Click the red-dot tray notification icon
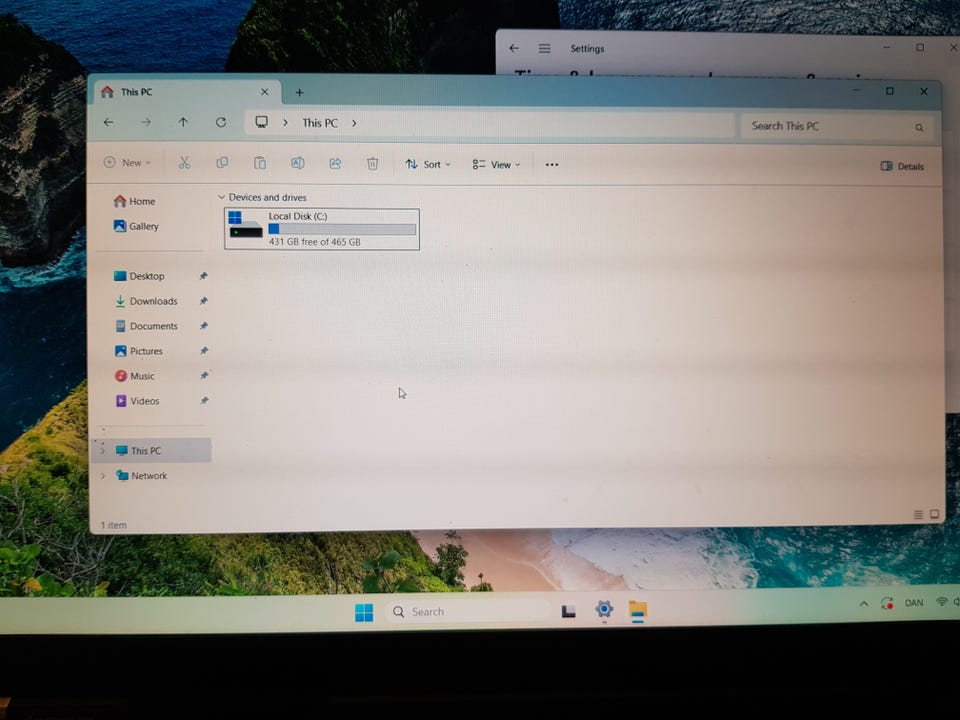 pos(887,603)
